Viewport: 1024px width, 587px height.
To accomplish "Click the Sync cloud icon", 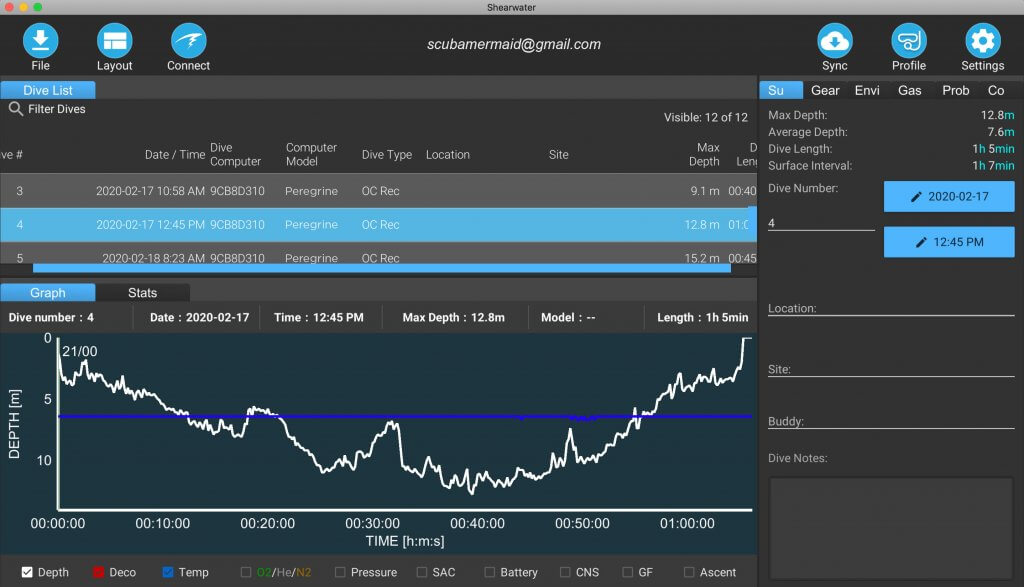I will tap(835, 40).
